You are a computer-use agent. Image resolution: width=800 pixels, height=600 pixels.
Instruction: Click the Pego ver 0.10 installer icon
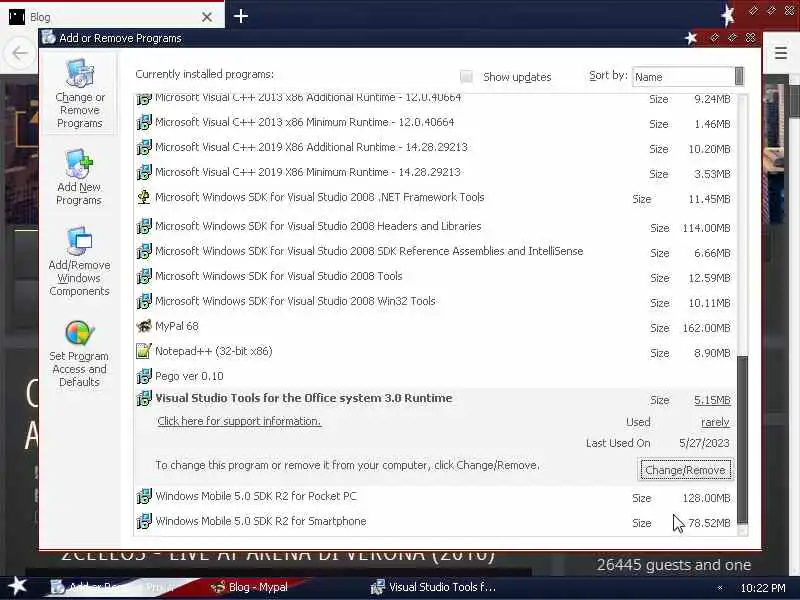click(144, 376)
